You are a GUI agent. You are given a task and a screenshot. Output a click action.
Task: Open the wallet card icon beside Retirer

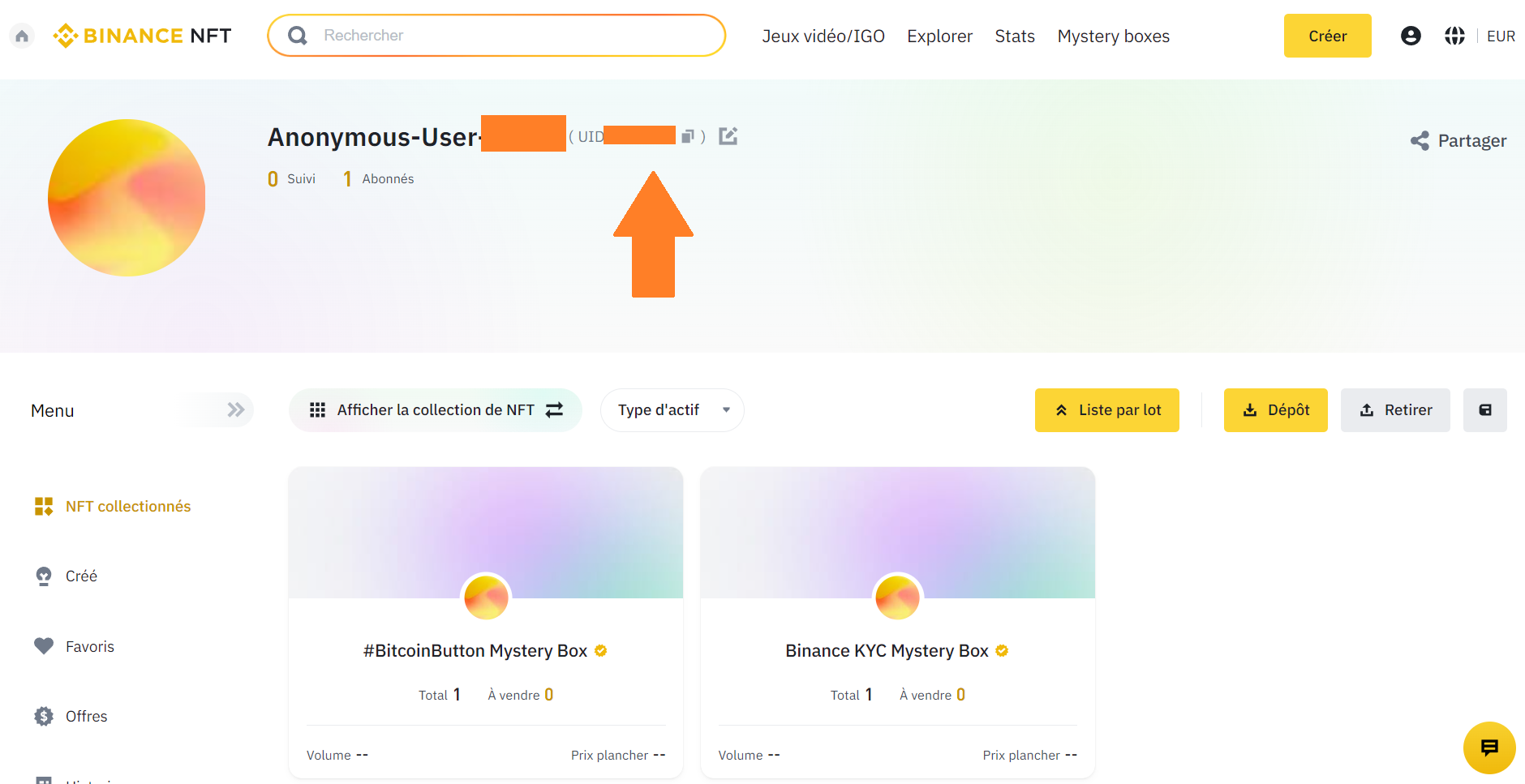(x=1485, y=410)
